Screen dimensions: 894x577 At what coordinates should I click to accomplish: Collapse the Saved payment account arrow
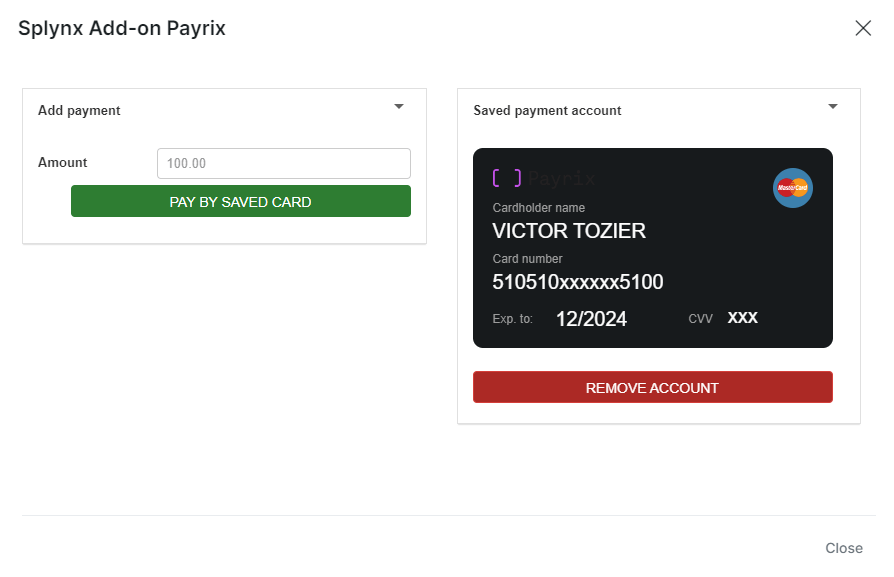833,106
